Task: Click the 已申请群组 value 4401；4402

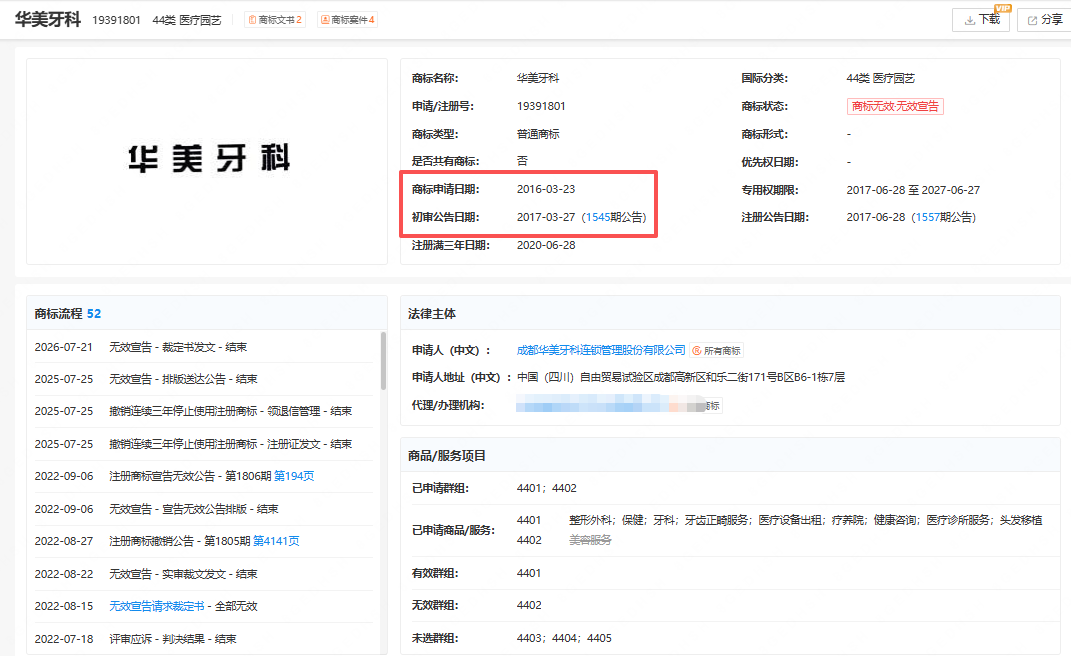Action: click(x=546, y=489)
